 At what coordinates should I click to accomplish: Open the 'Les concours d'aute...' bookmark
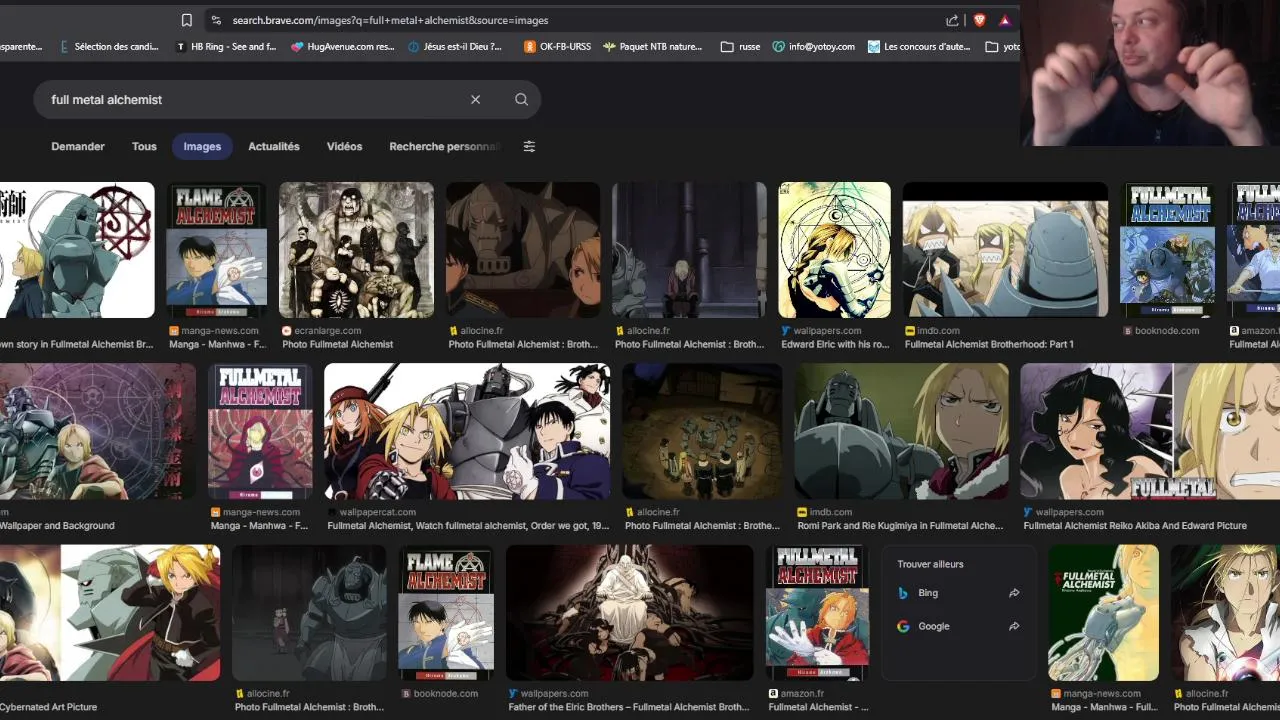pyautogui.click(x=920, y=46)
